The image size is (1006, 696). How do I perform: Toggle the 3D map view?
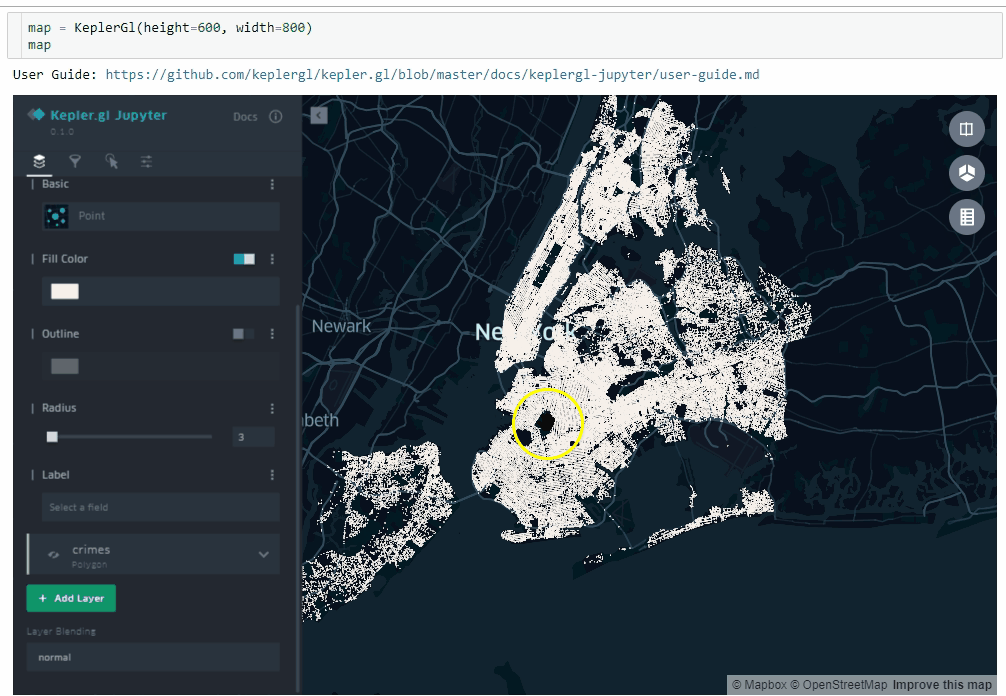pyautogui.click(x=966, y=173)
